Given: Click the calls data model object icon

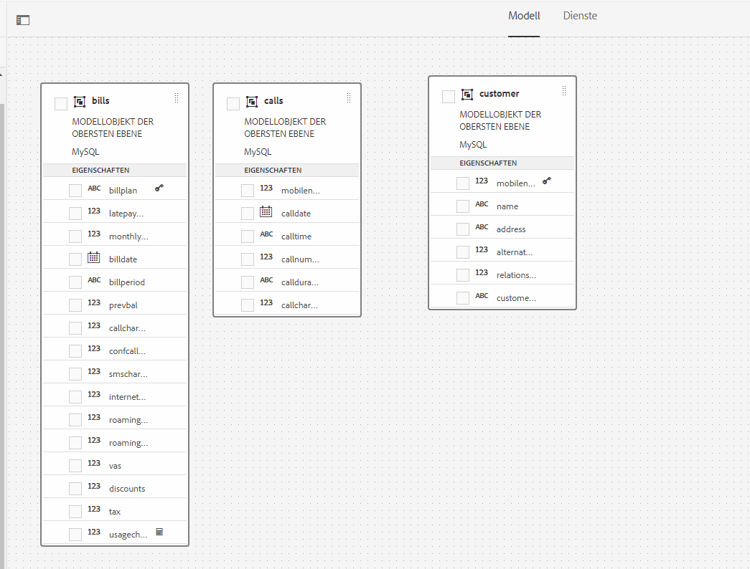Looking at the screenshot, I should click(252, 101).
